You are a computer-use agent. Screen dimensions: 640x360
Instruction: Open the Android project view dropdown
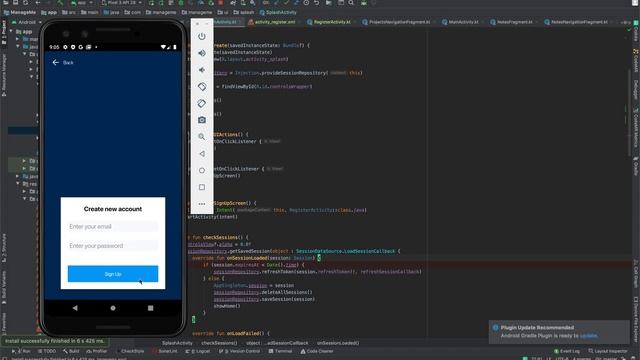pos(27,22)
